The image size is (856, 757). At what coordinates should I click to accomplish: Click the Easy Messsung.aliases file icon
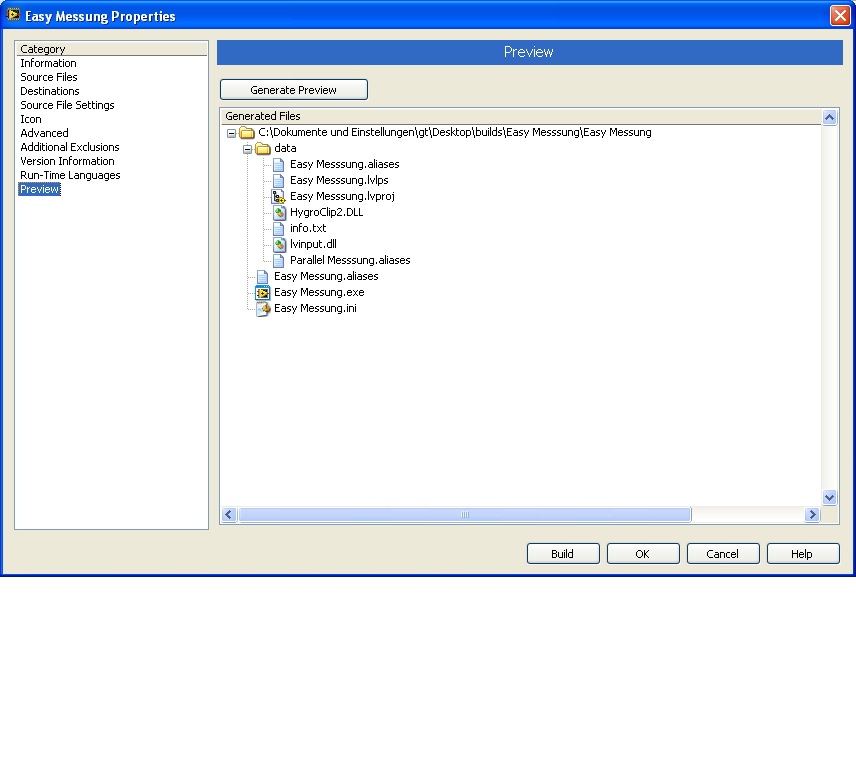[x=278, y=164]
